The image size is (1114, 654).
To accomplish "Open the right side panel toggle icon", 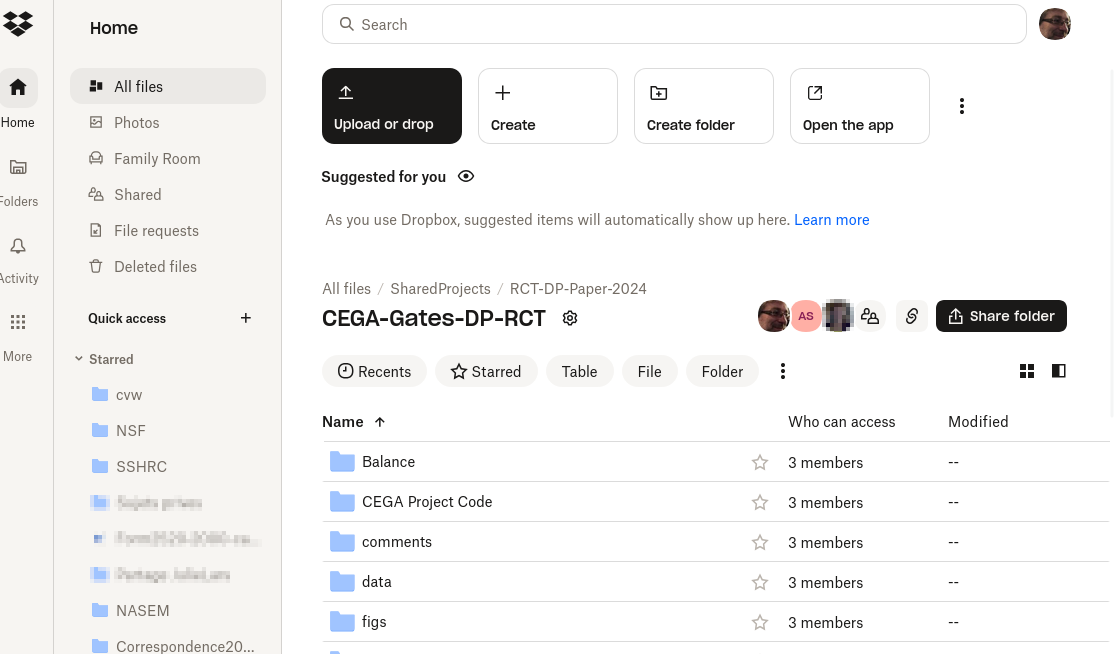I will [x=1058, y=371].
